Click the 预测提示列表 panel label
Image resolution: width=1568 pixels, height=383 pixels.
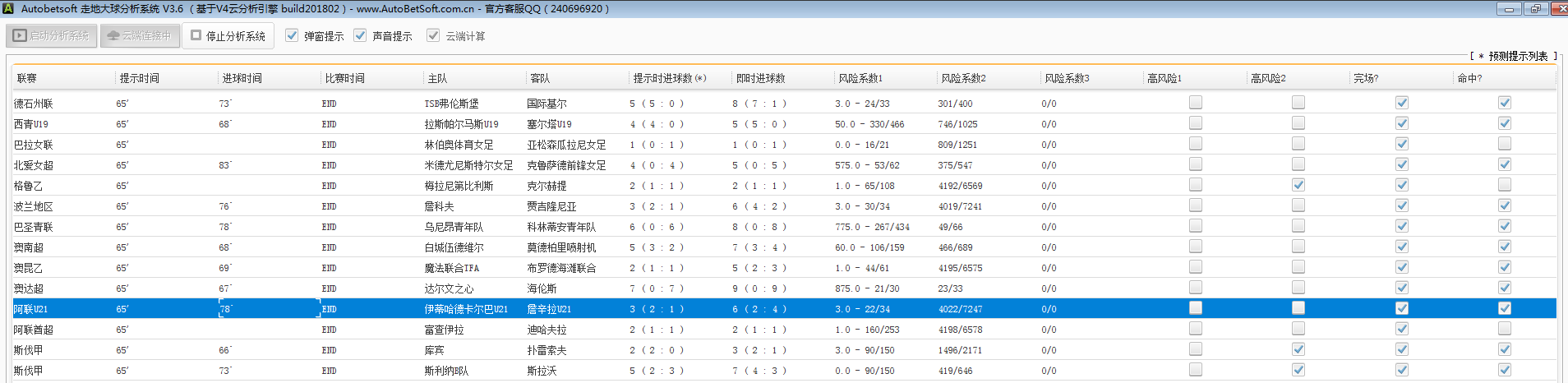1517,56
